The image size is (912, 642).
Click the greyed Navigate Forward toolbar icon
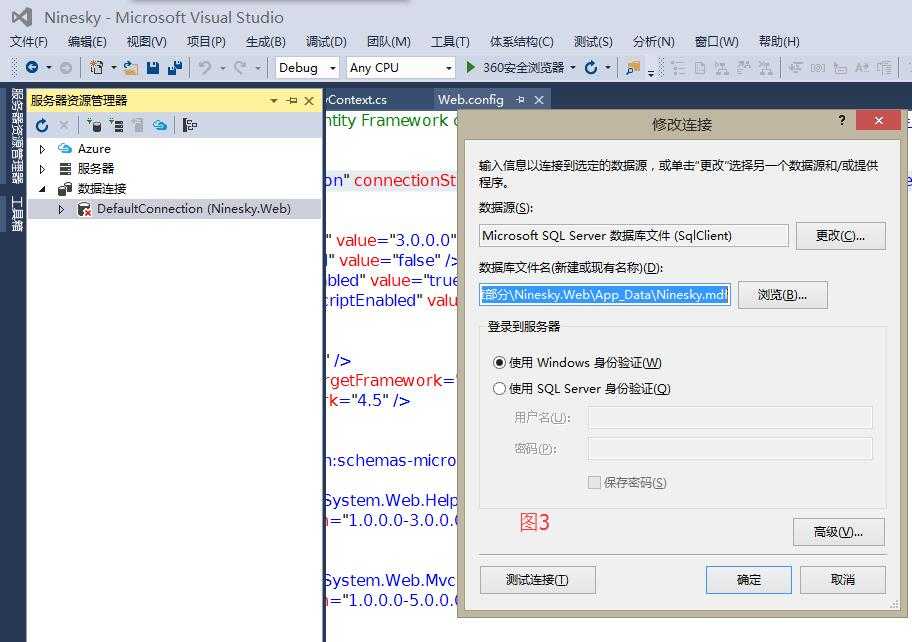point(66,68)
